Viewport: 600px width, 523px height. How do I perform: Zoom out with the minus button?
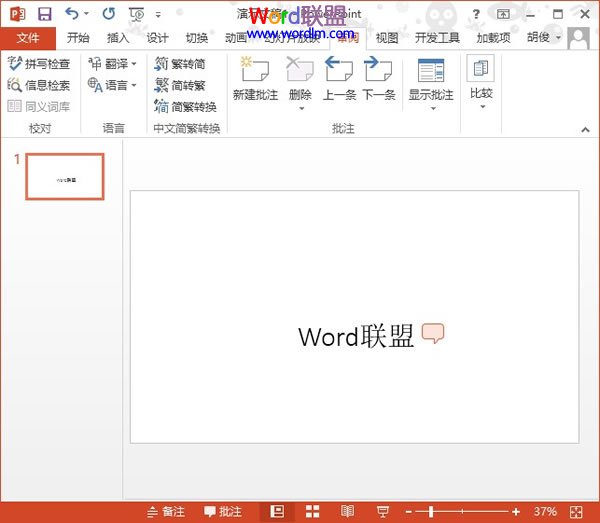click(x=409, y=512)
